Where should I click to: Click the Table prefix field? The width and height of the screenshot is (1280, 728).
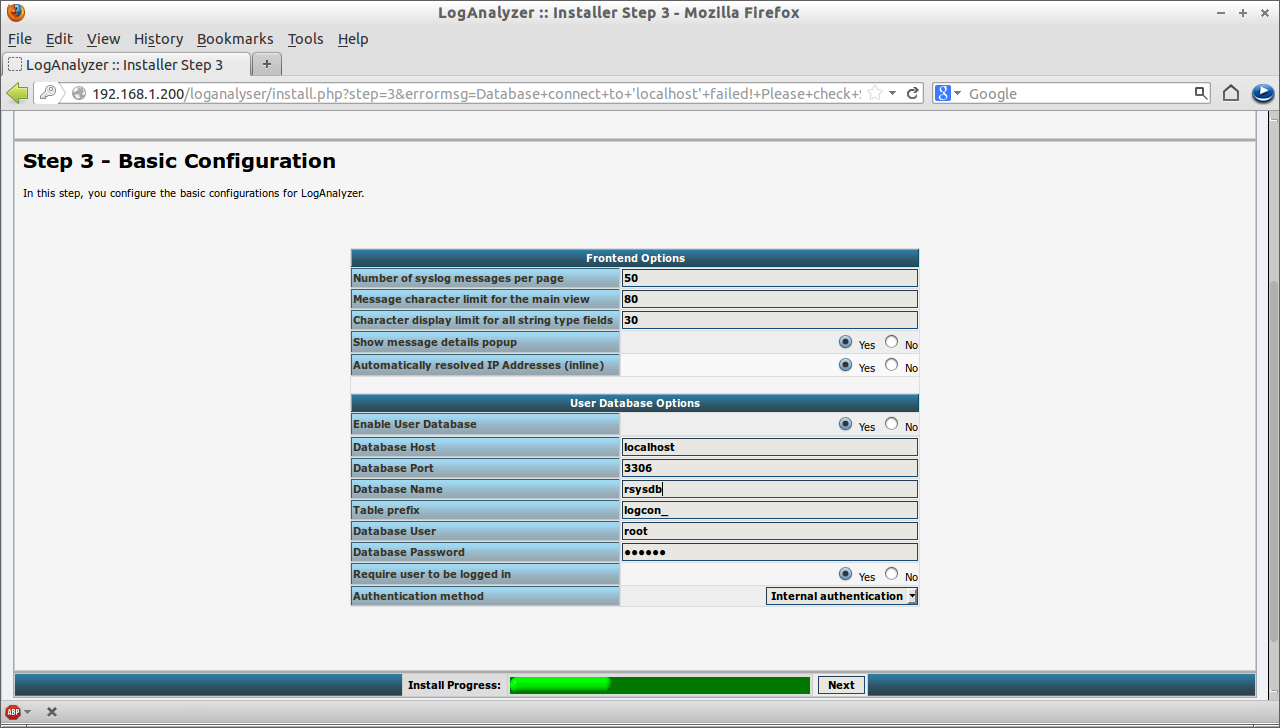[769, 510]
